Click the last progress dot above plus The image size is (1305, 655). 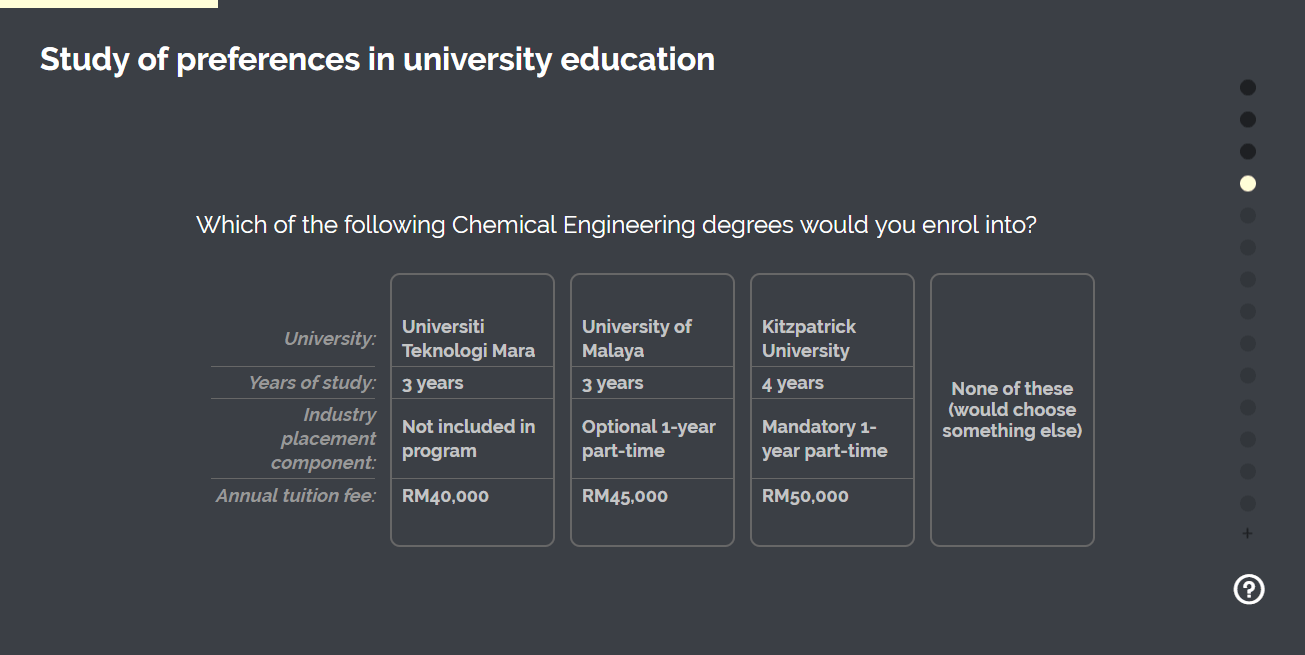(1248, 504)
